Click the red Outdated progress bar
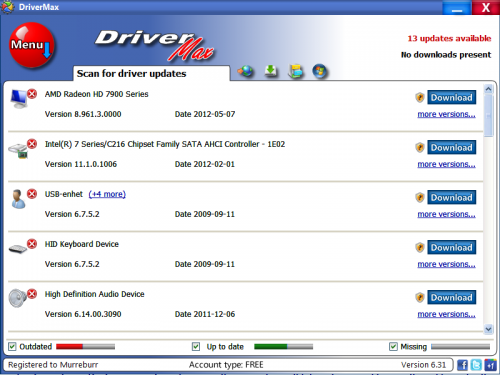 (x=85, y=347)
